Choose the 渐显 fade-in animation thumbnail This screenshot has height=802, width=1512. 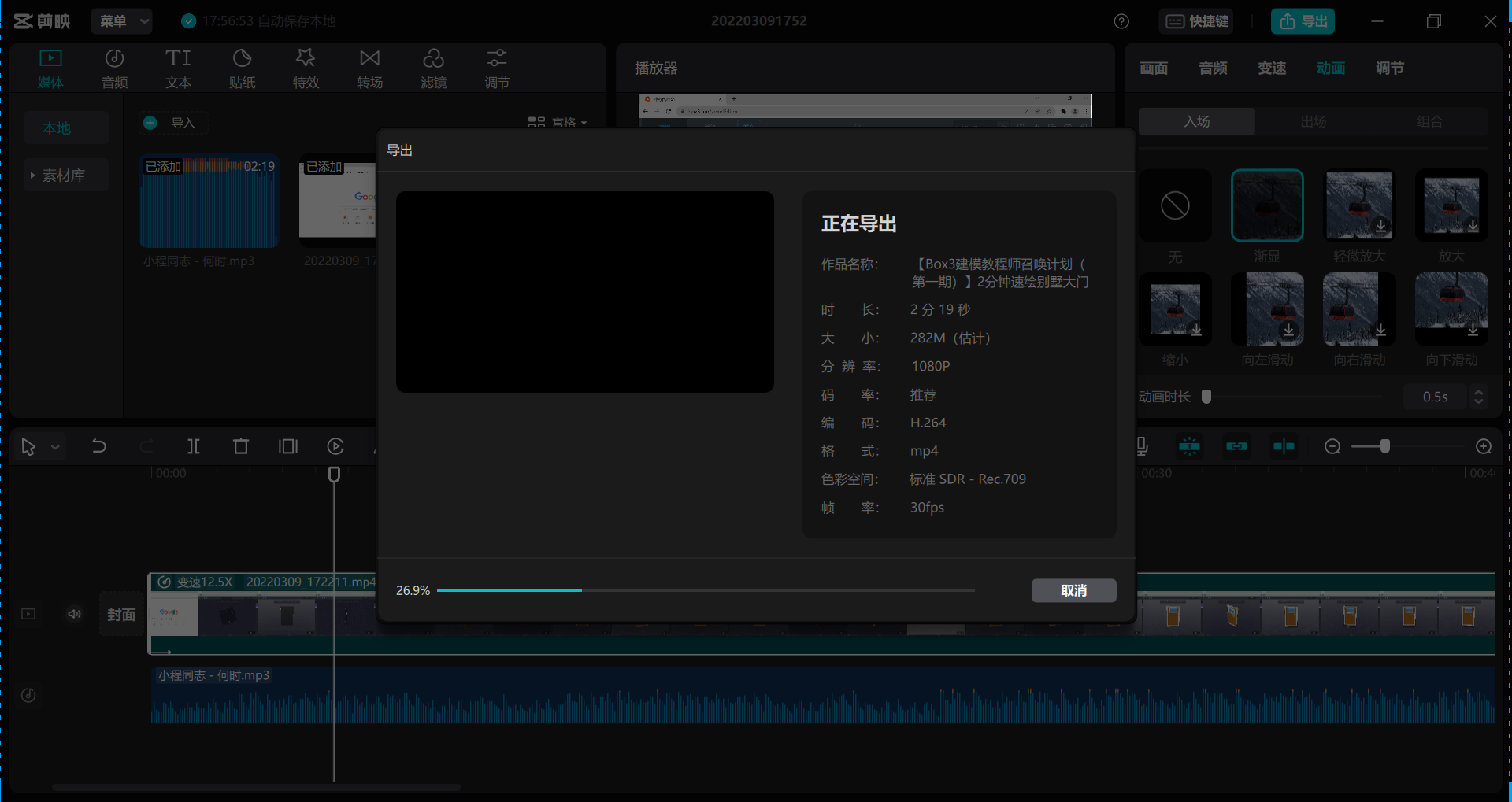tap(1267, 205)
